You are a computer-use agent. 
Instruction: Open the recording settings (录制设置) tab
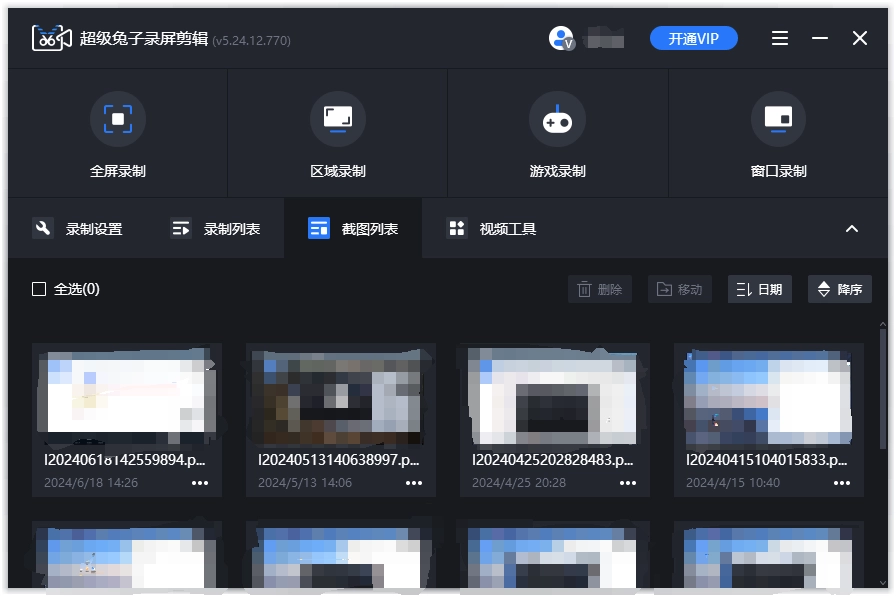point(78,229)
